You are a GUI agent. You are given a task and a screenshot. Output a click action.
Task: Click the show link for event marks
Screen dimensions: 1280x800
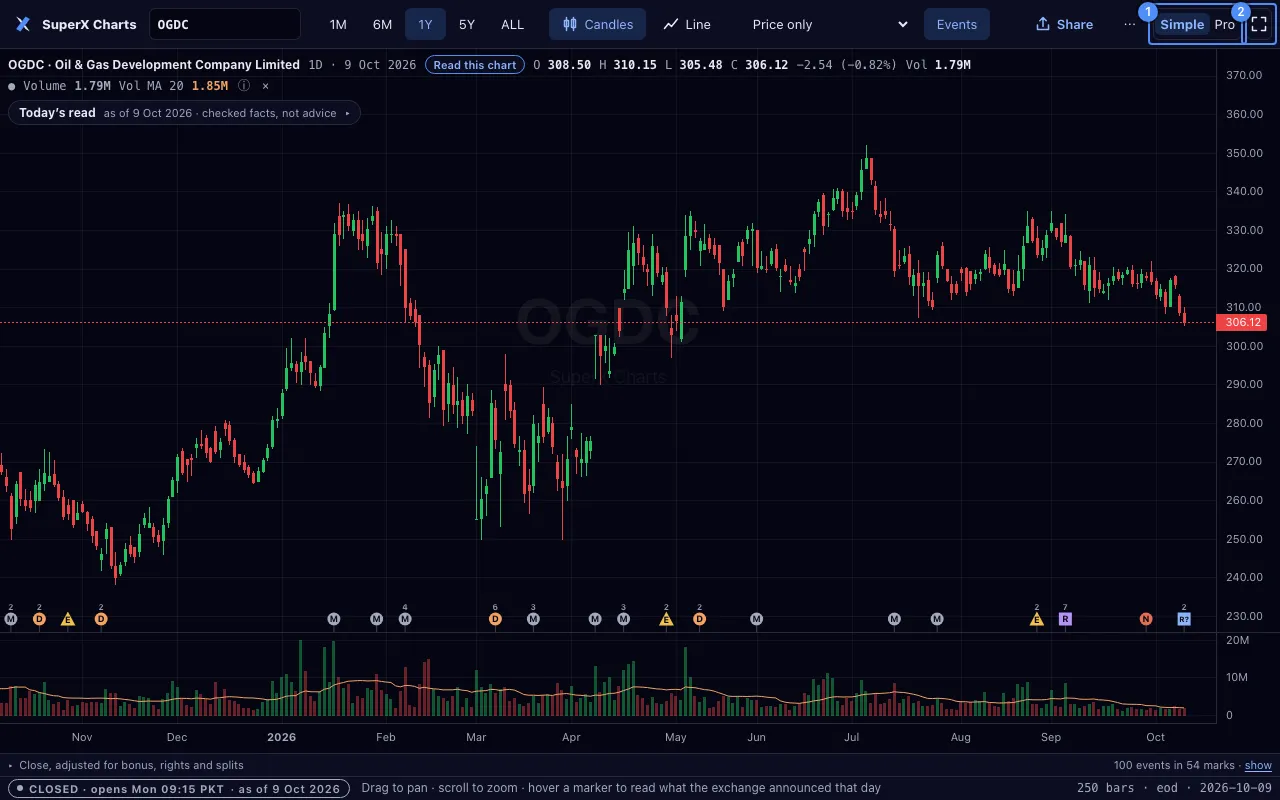(x=1258, y=765)
